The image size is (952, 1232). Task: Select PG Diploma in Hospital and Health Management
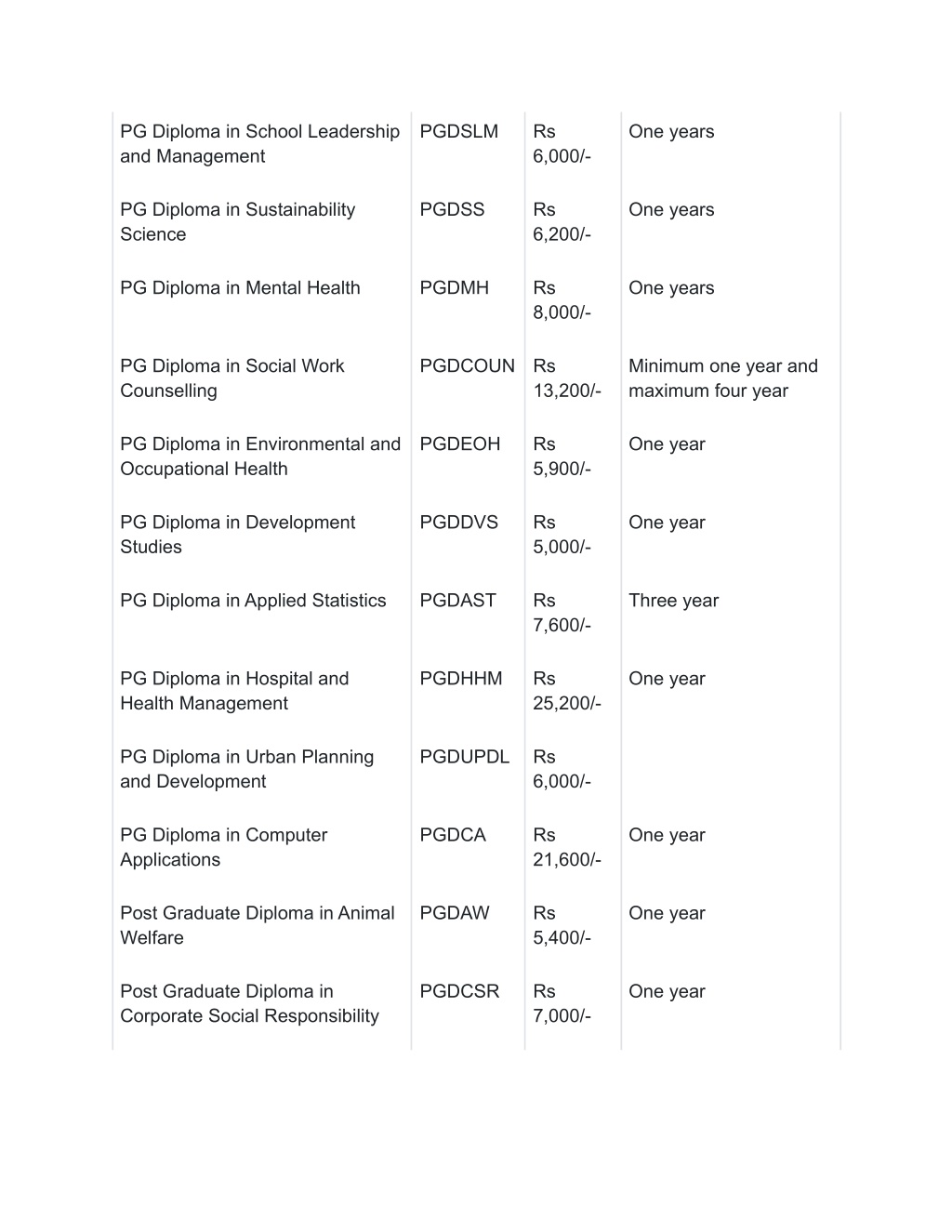234,691
